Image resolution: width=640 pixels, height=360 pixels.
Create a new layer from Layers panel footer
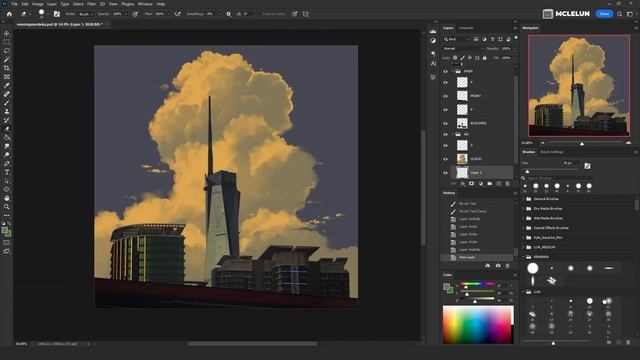pos(499,184)
